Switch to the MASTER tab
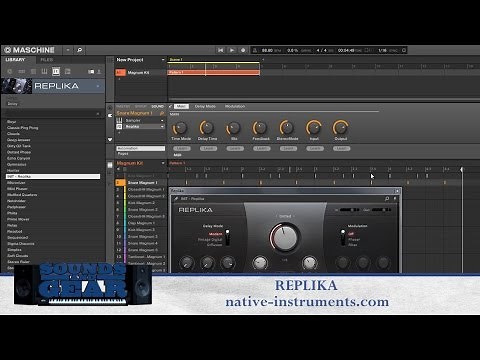 [123, 107]
